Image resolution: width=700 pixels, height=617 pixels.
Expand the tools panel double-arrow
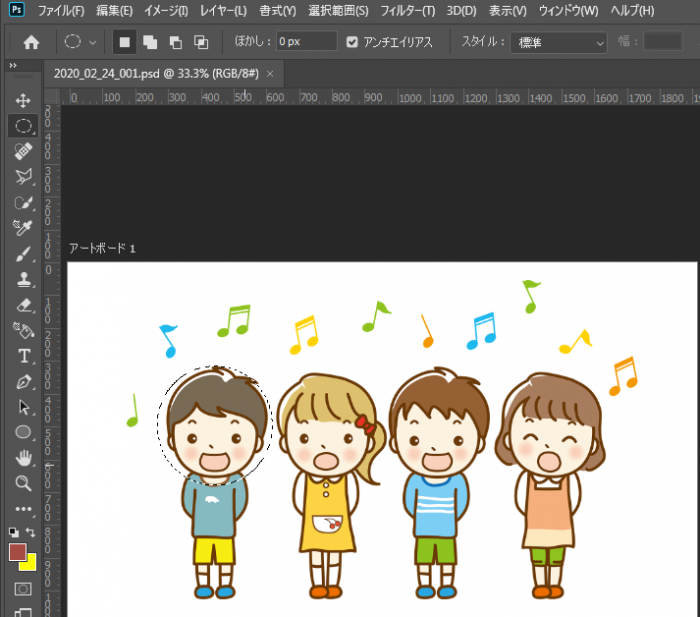click(13, 66)
